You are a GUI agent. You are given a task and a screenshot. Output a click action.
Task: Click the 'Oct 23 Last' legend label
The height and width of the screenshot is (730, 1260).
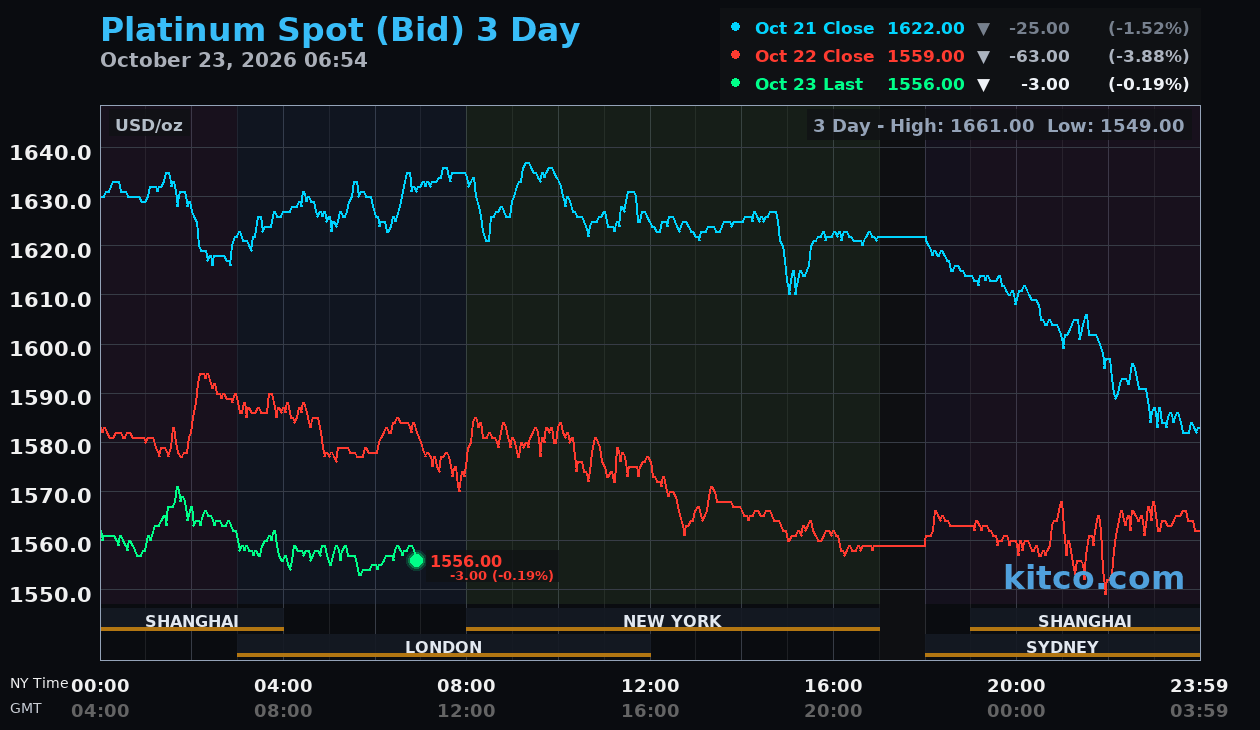click(809, 84)
